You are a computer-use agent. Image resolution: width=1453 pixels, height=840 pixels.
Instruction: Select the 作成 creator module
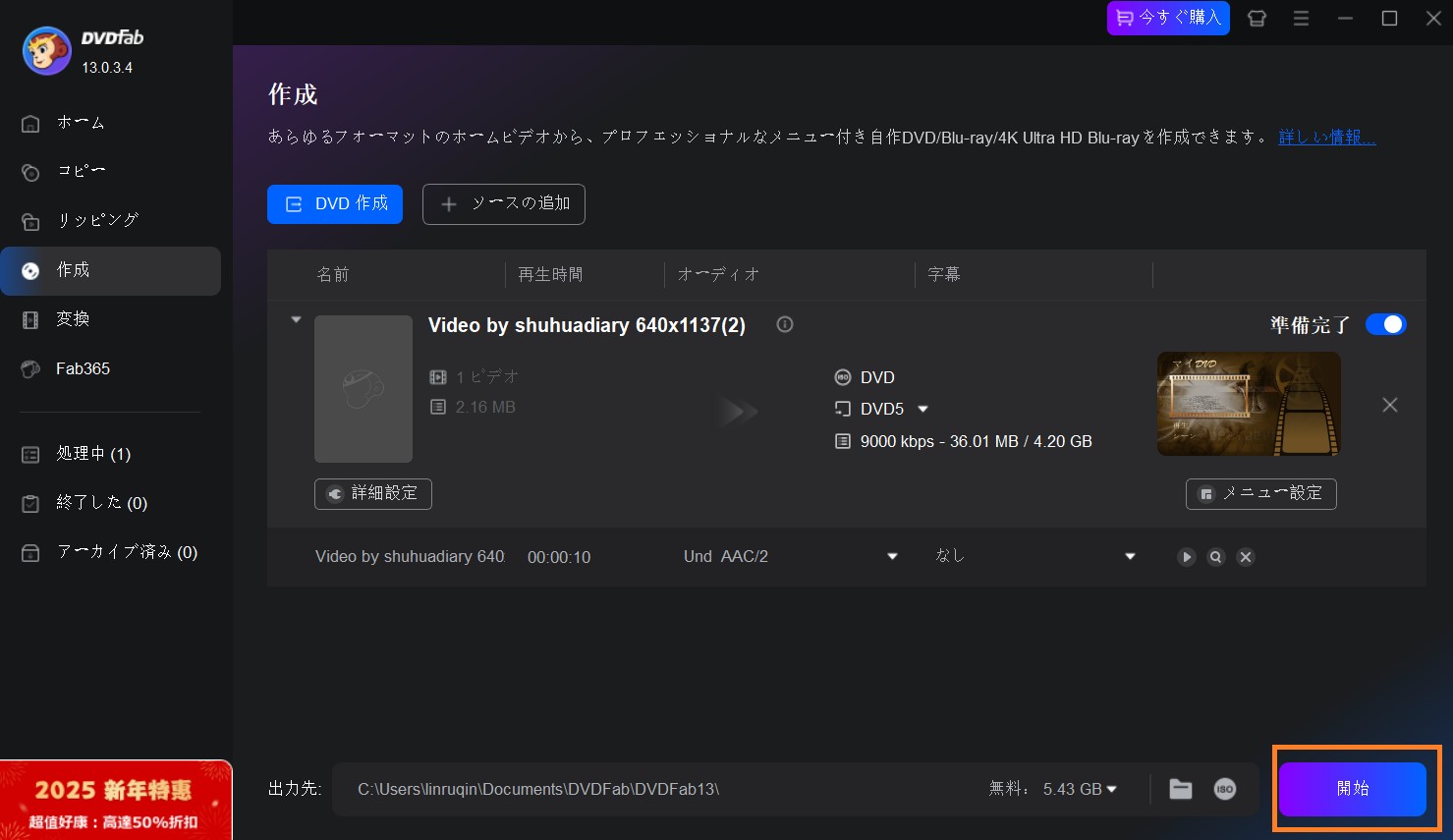click(110, 270)
